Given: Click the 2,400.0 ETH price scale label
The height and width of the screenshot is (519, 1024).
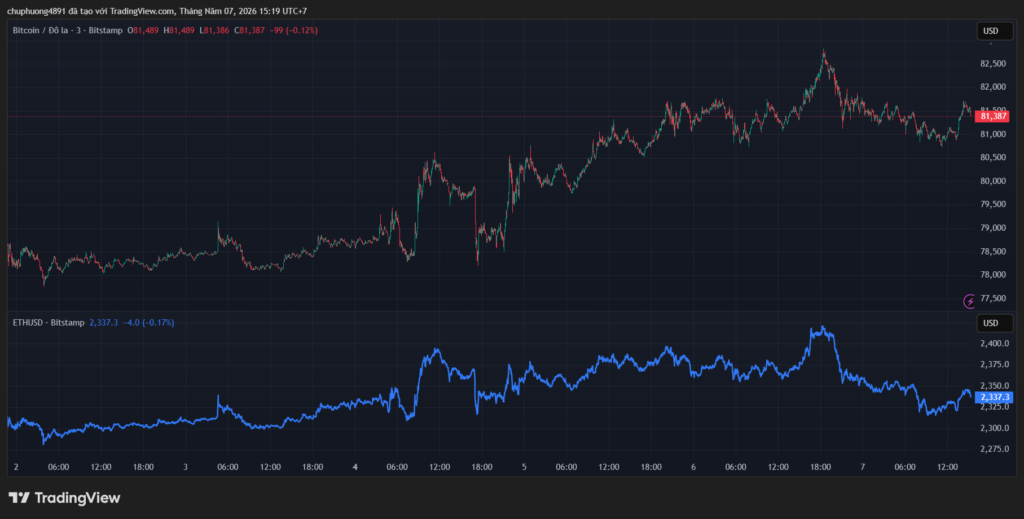Looking at the screenshot, I should click(995, 343).
